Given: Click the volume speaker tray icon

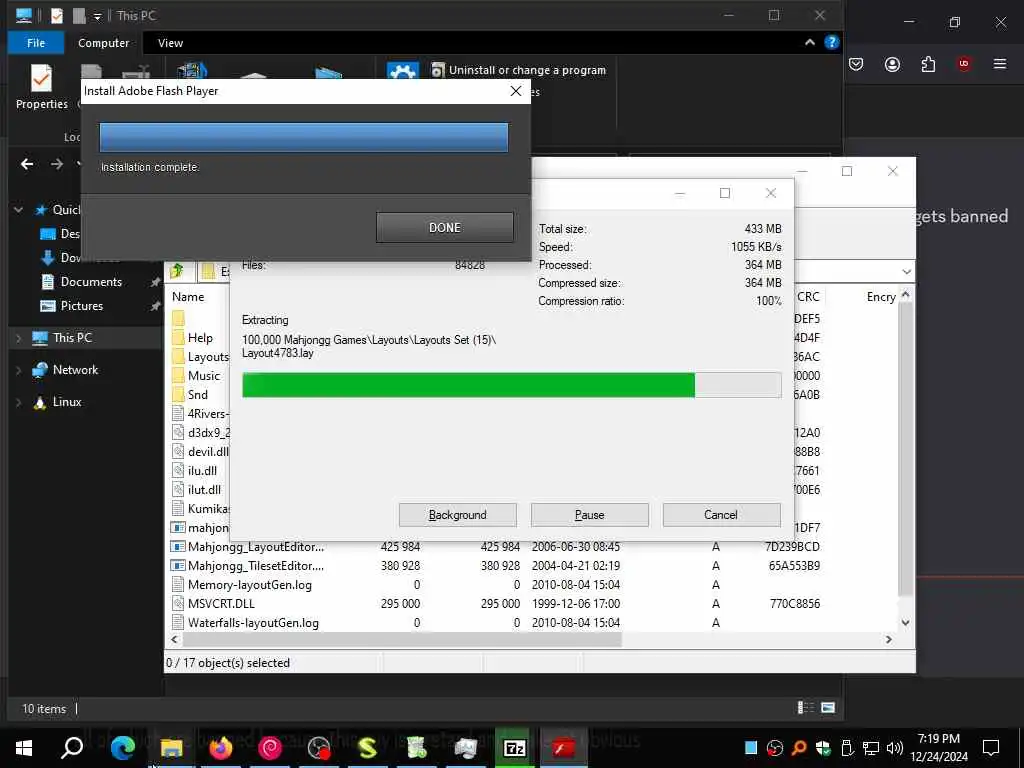Looking at the screenshot, I should click(894, 748).
